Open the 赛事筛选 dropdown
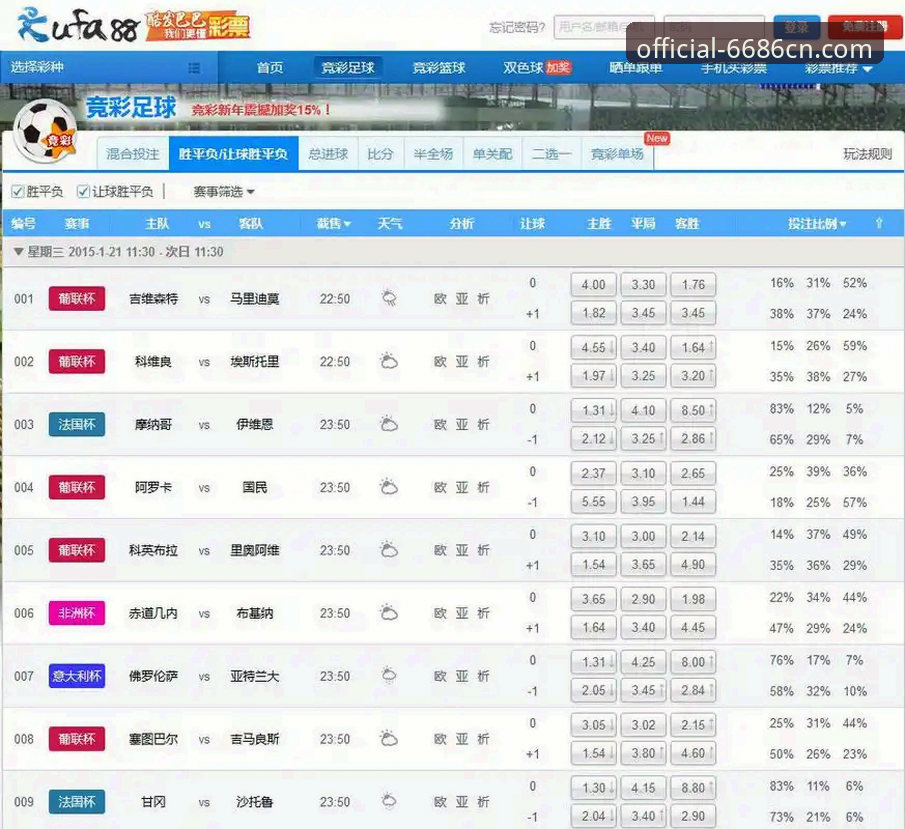 tap(223, 192)
